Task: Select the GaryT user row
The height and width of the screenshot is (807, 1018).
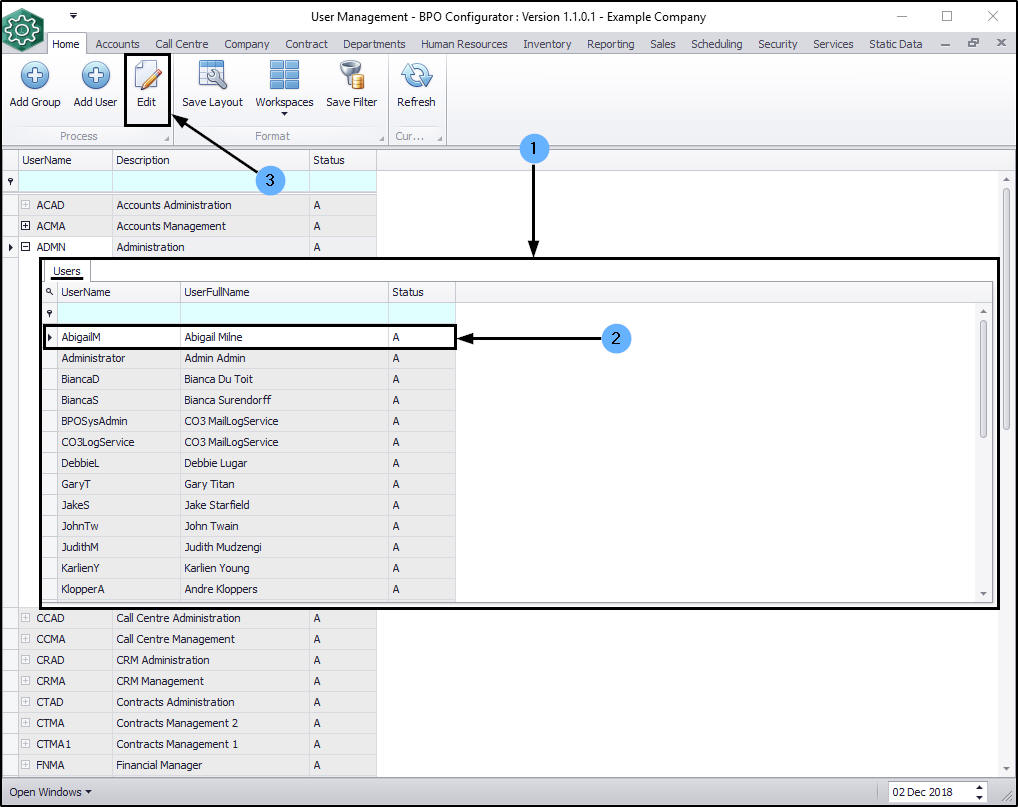Action: pyautogui.click(x=250, y=484)
